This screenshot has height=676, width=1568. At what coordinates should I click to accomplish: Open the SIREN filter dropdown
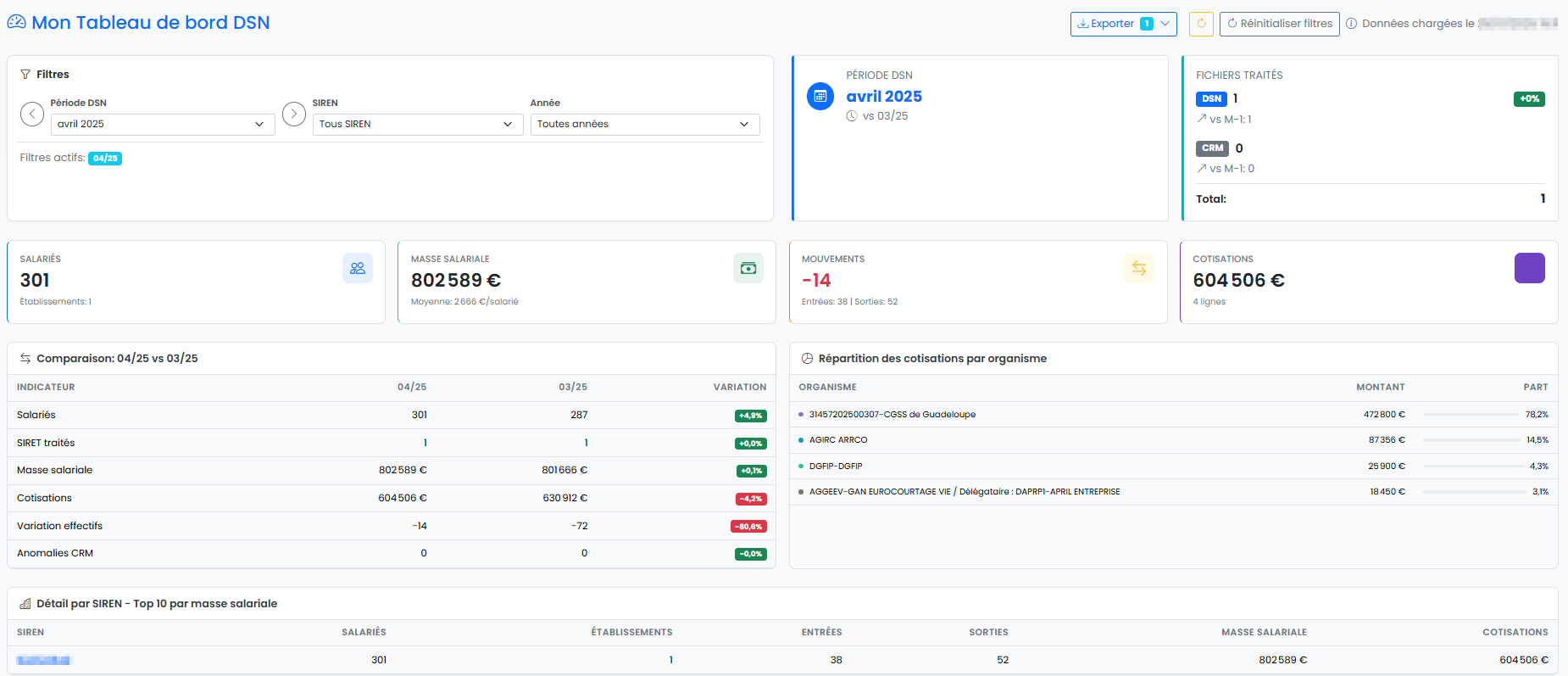(417, 125)
